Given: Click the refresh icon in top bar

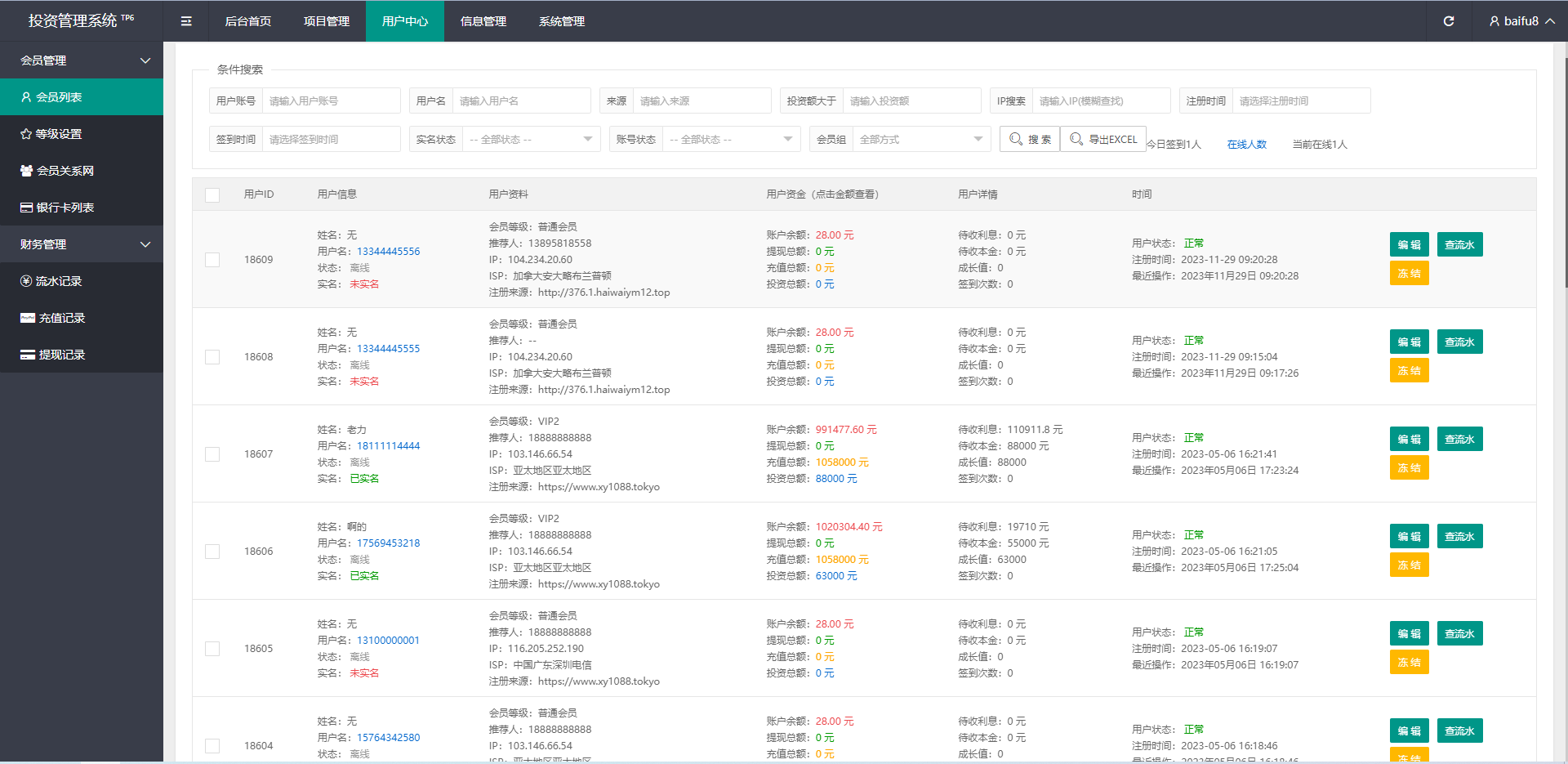Looking at the screenshot, I should pyautogui.click(x=1449, y=21).
